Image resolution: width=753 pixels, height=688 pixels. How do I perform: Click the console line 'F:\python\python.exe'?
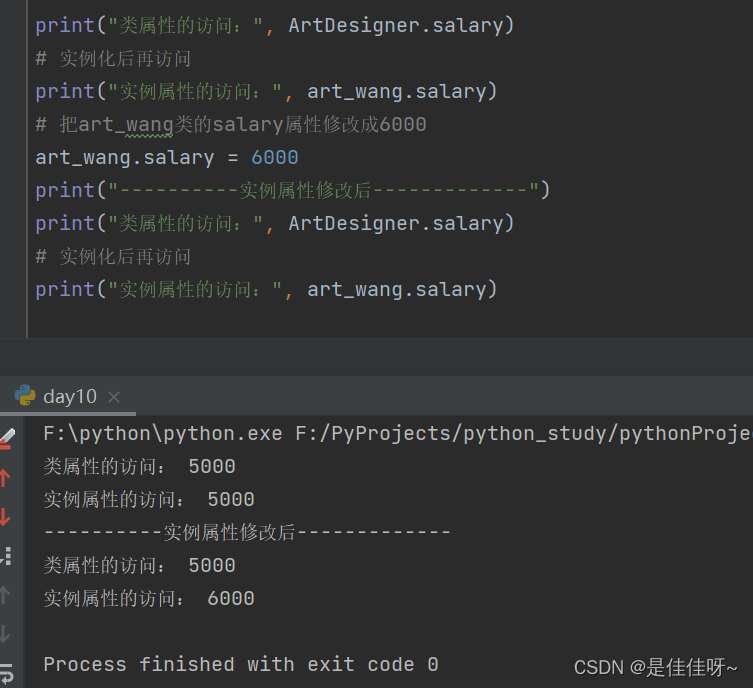[163, 434]
